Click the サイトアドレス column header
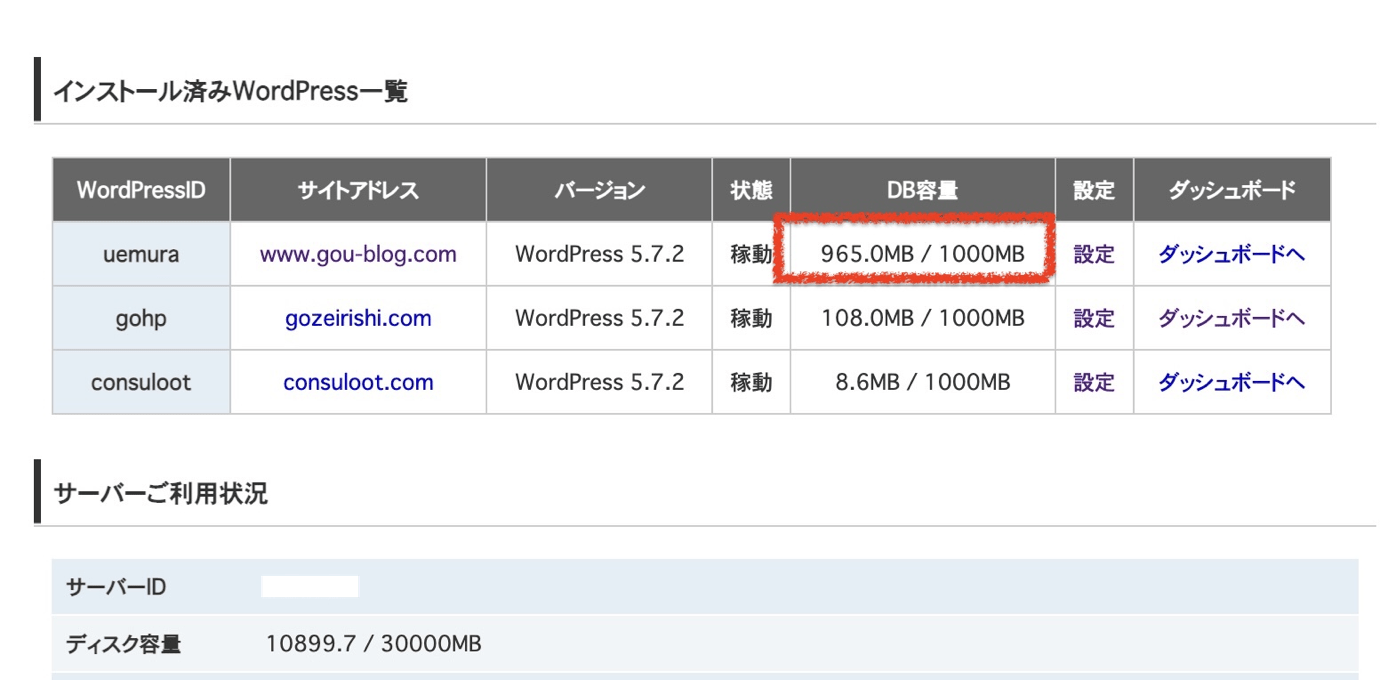The image size is (1396, 680). coord(358,190)
